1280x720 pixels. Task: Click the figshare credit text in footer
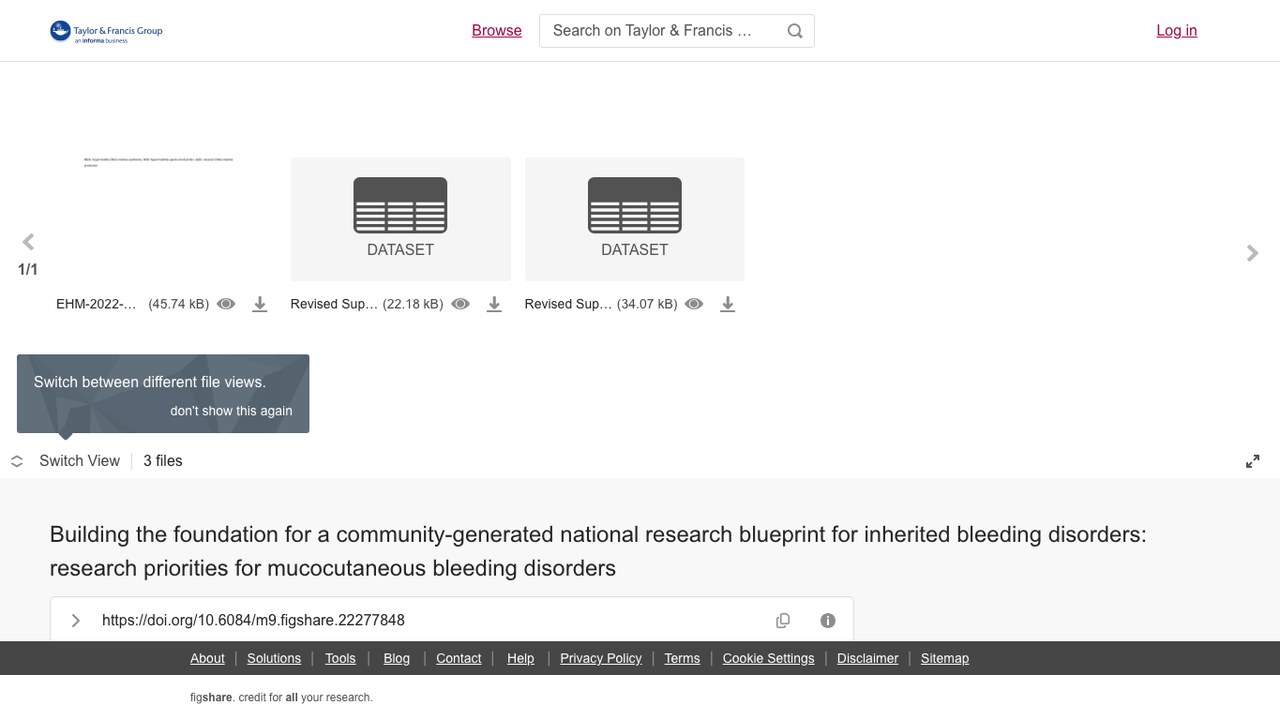click(x=281, y=697)
